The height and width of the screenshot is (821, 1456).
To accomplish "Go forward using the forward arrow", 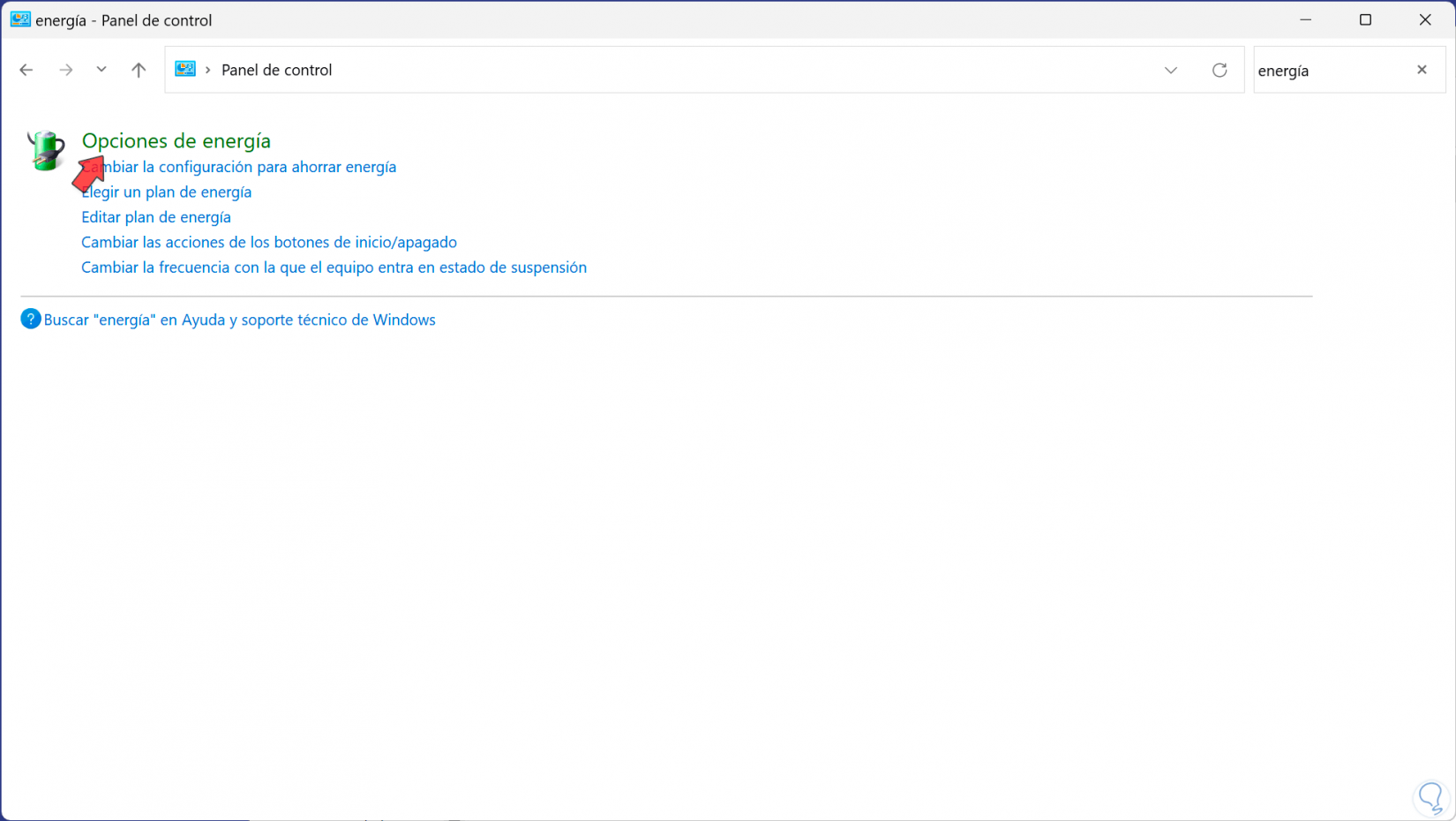I will click(66, 70).
